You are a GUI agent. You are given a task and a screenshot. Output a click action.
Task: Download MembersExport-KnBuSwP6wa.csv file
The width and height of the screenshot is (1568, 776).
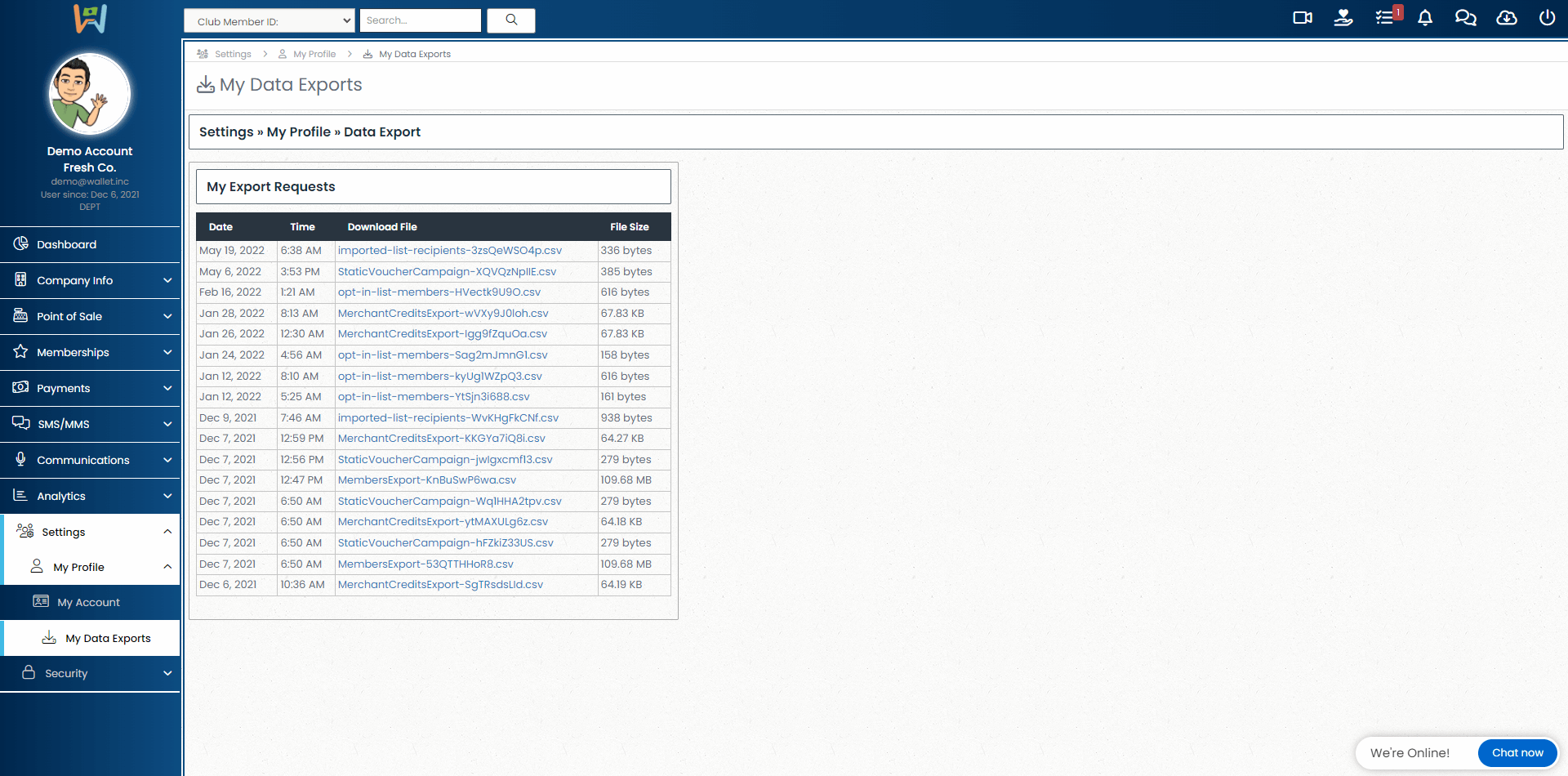pos(426,480)
